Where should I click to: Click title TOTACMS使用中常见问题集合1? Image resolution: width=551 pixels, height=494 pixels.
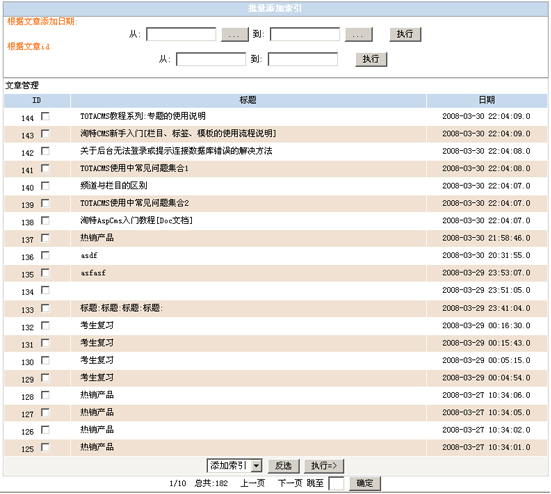point(134,169)
